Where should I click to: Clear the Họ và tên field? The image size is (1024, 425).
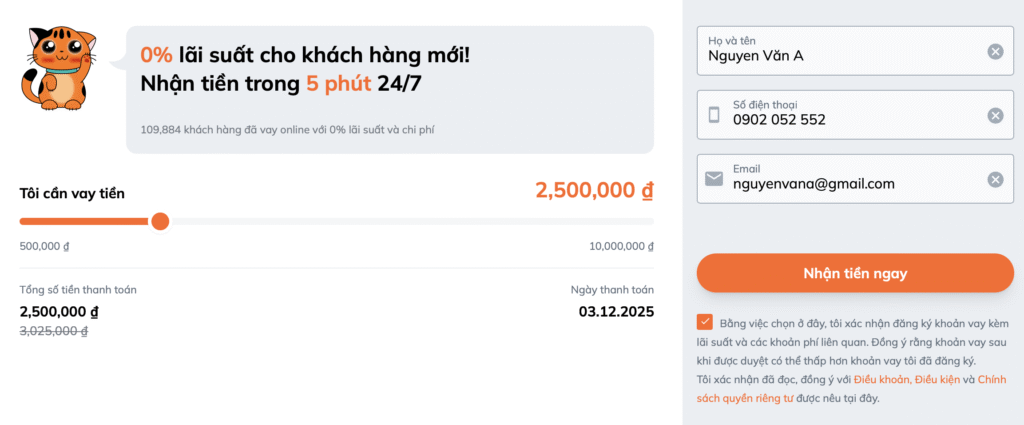[995, 52]
